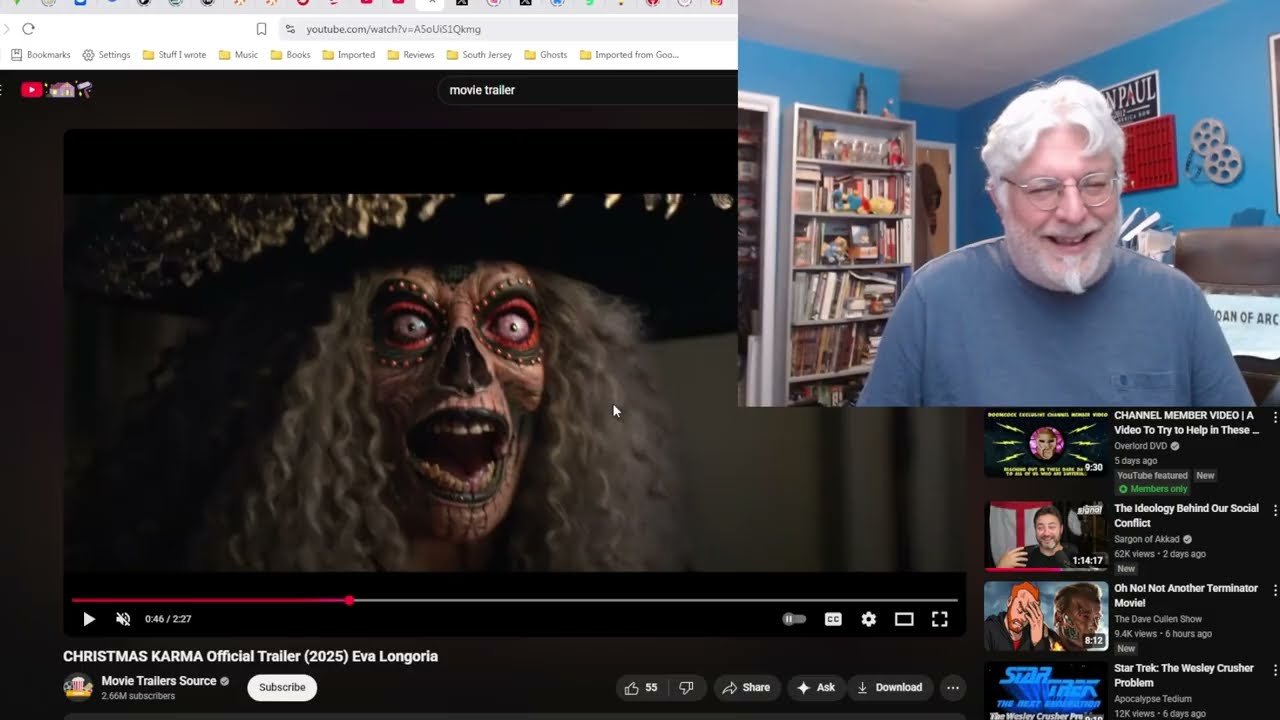Open Sargon of Akkad channel link
1280x720 pixels.
(1147, 539)
